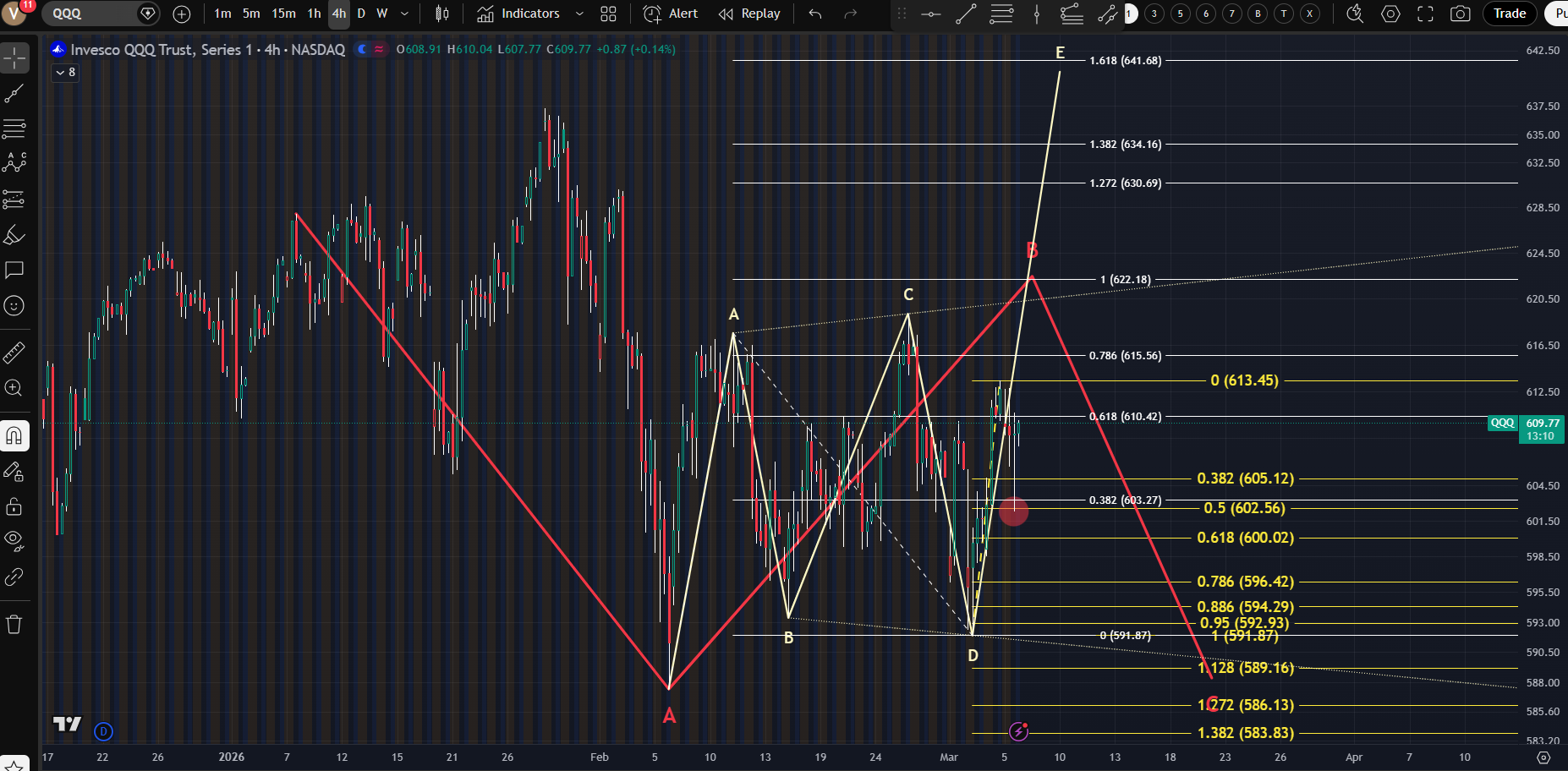Click the Trade button
1568x771 pixels.
1509,14
